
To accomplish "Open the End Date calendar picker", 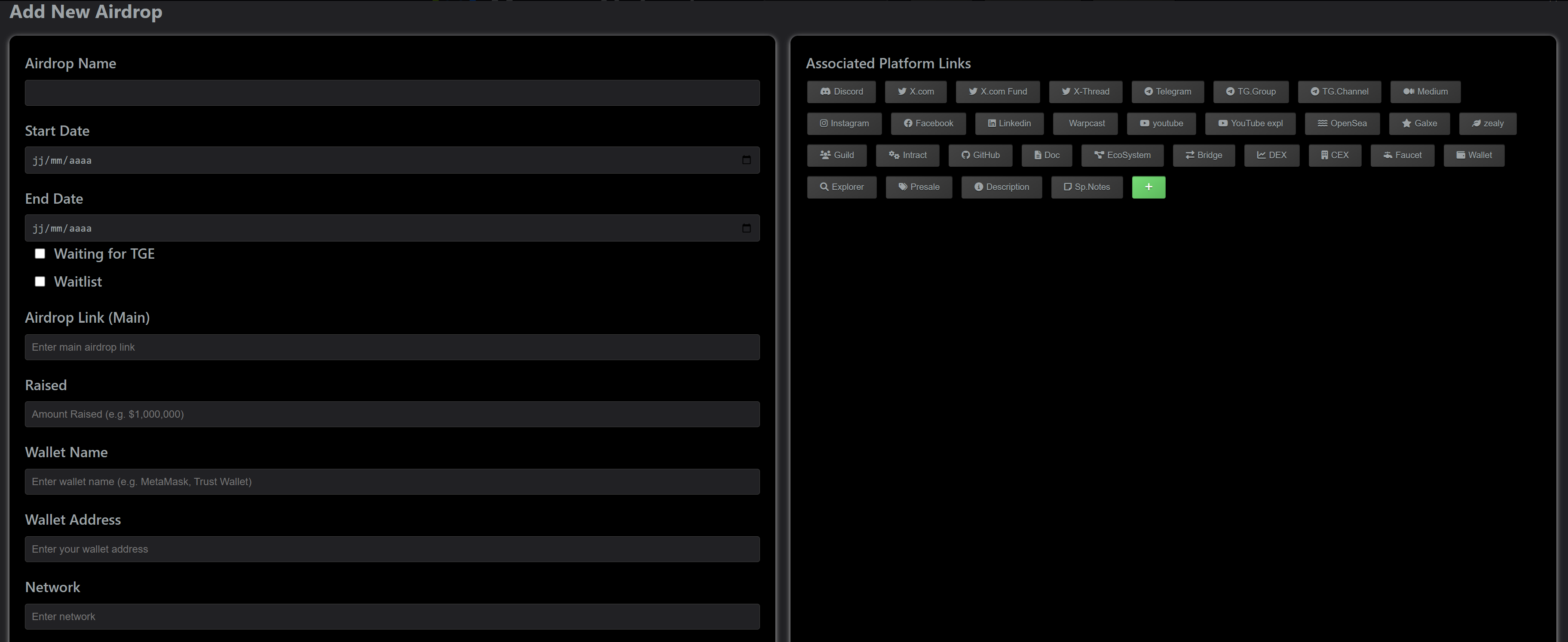I will (746, 228).
